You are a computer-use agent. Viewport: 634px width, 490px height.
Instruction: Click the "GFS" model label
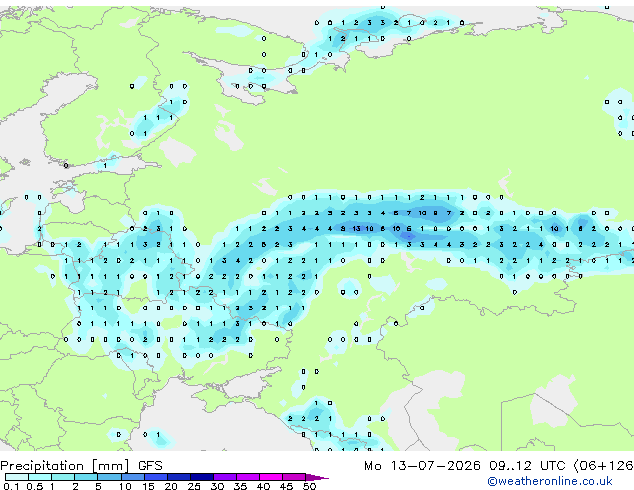(x=150, y=466)
